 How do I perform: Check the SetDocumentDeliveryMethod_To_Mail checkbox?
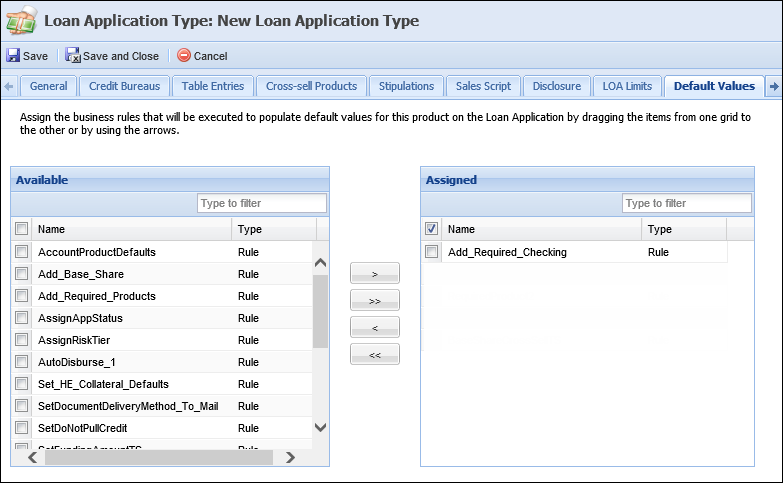coord(21,405)
